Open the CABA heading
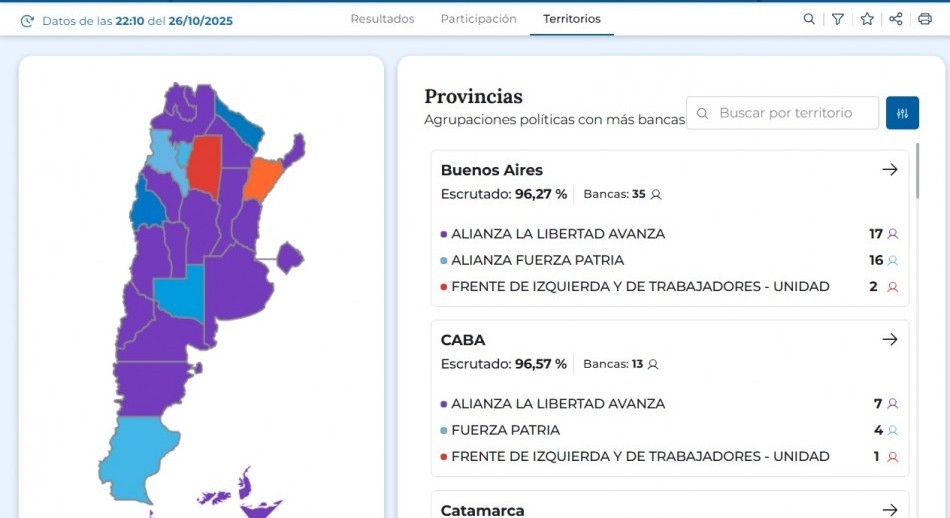This screenshot has width=950, height=518. (x=463, y=340)
